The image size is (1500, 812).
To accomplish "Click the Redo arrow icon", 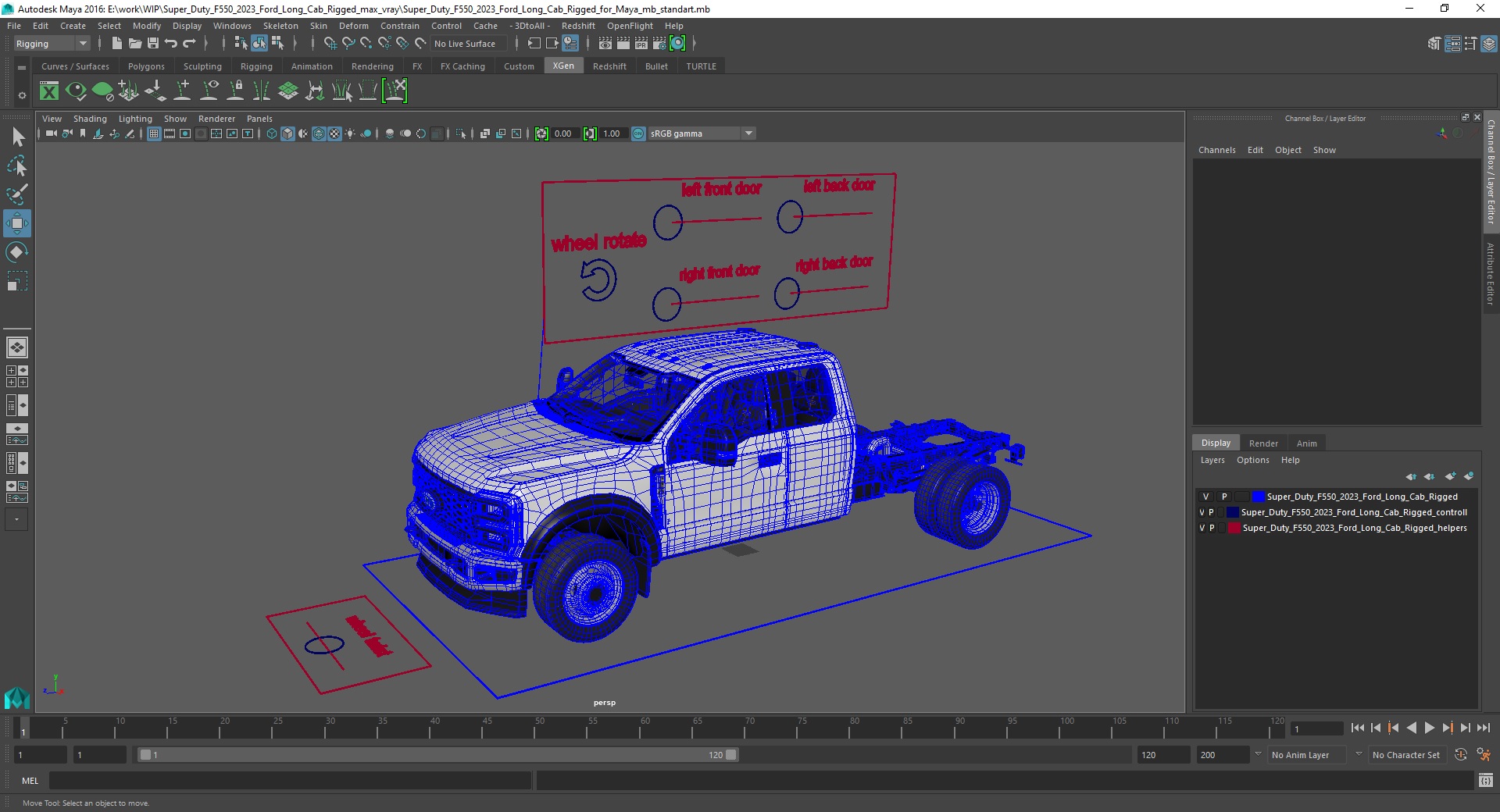I will (189, 44).
